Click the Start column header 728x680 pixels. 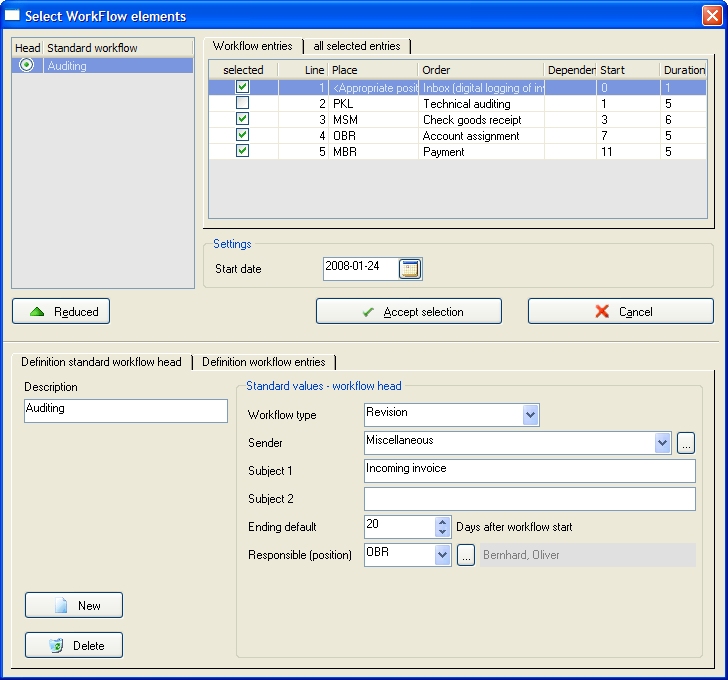coord(628,70)
